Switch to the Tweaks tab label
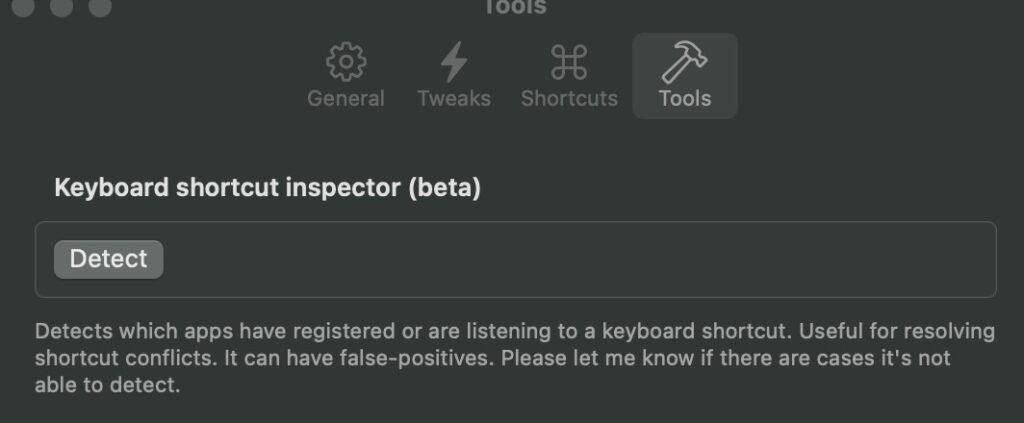Screen dimensions: 1024x423 (454, 99)
